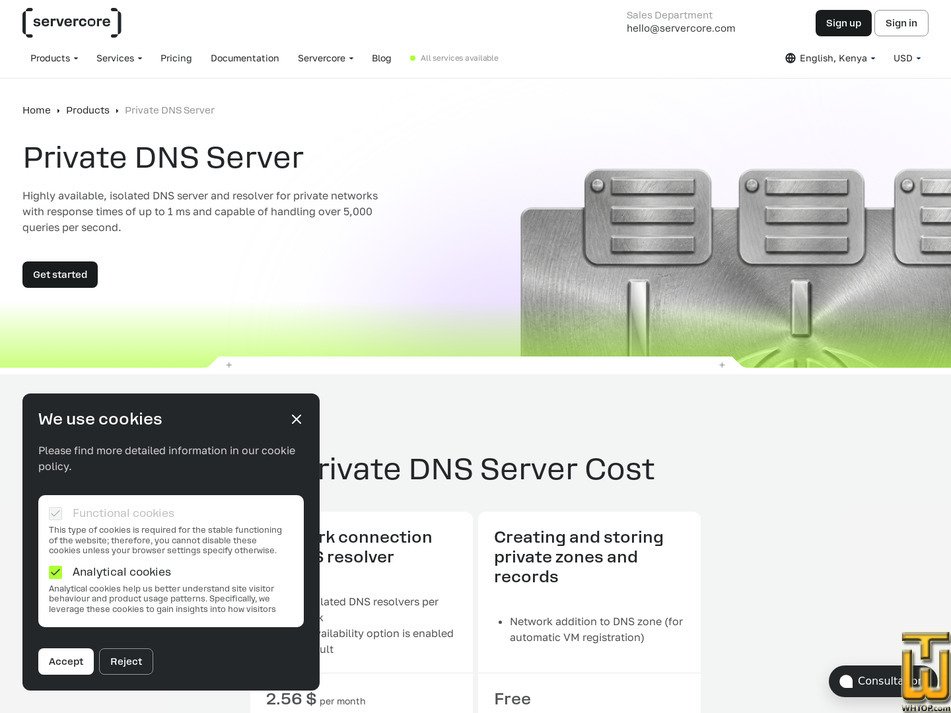Screen dimensions: 951x713
Task: Open the USD currency dropdown
Action: [x=907, y=58]
